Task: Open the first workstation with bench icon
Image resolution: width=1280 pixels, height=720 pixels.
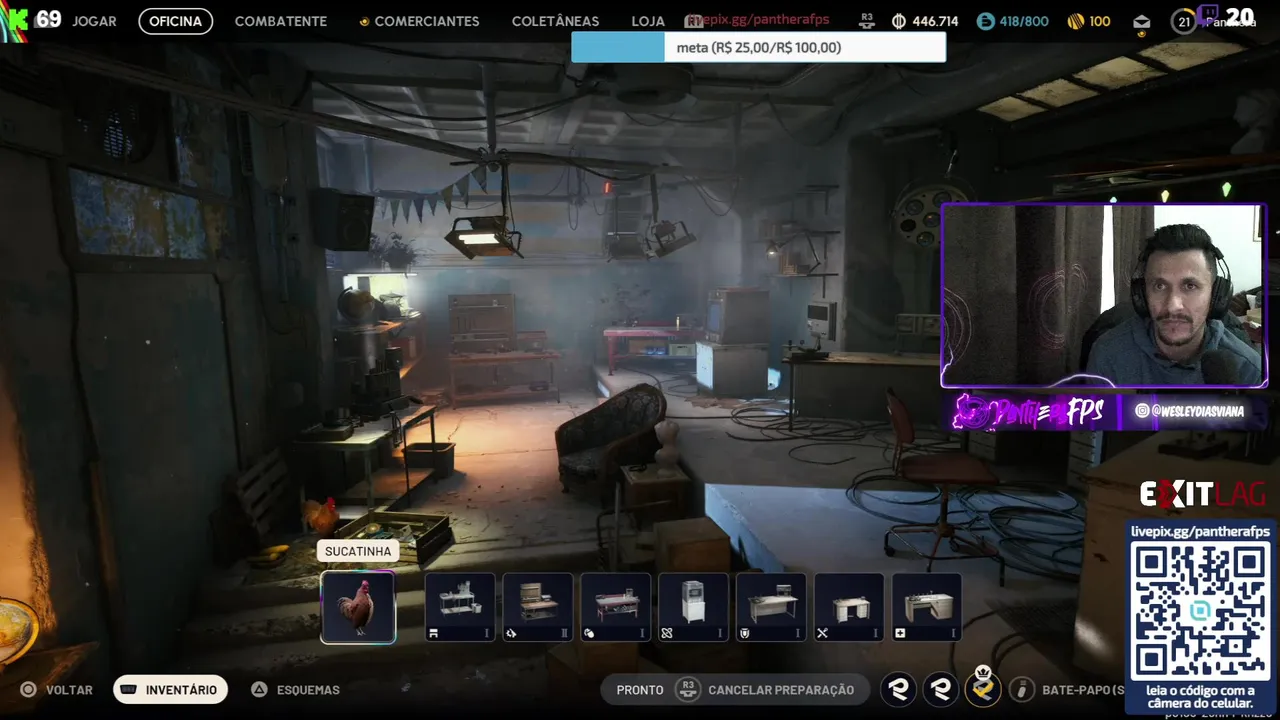Action: tap(460, 607)
